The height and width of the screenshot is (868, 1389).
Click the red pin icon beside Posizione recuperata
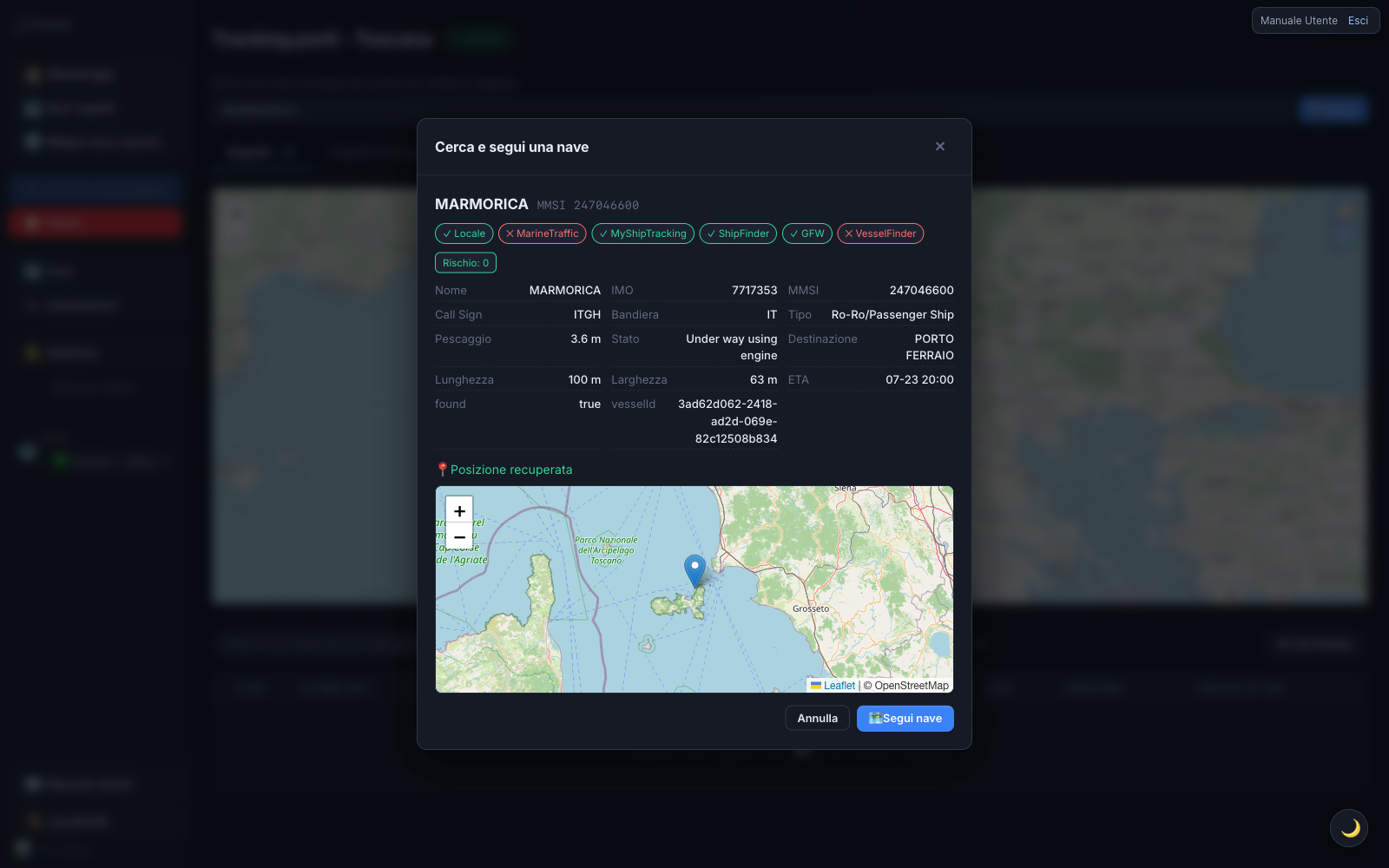point(442,470)
